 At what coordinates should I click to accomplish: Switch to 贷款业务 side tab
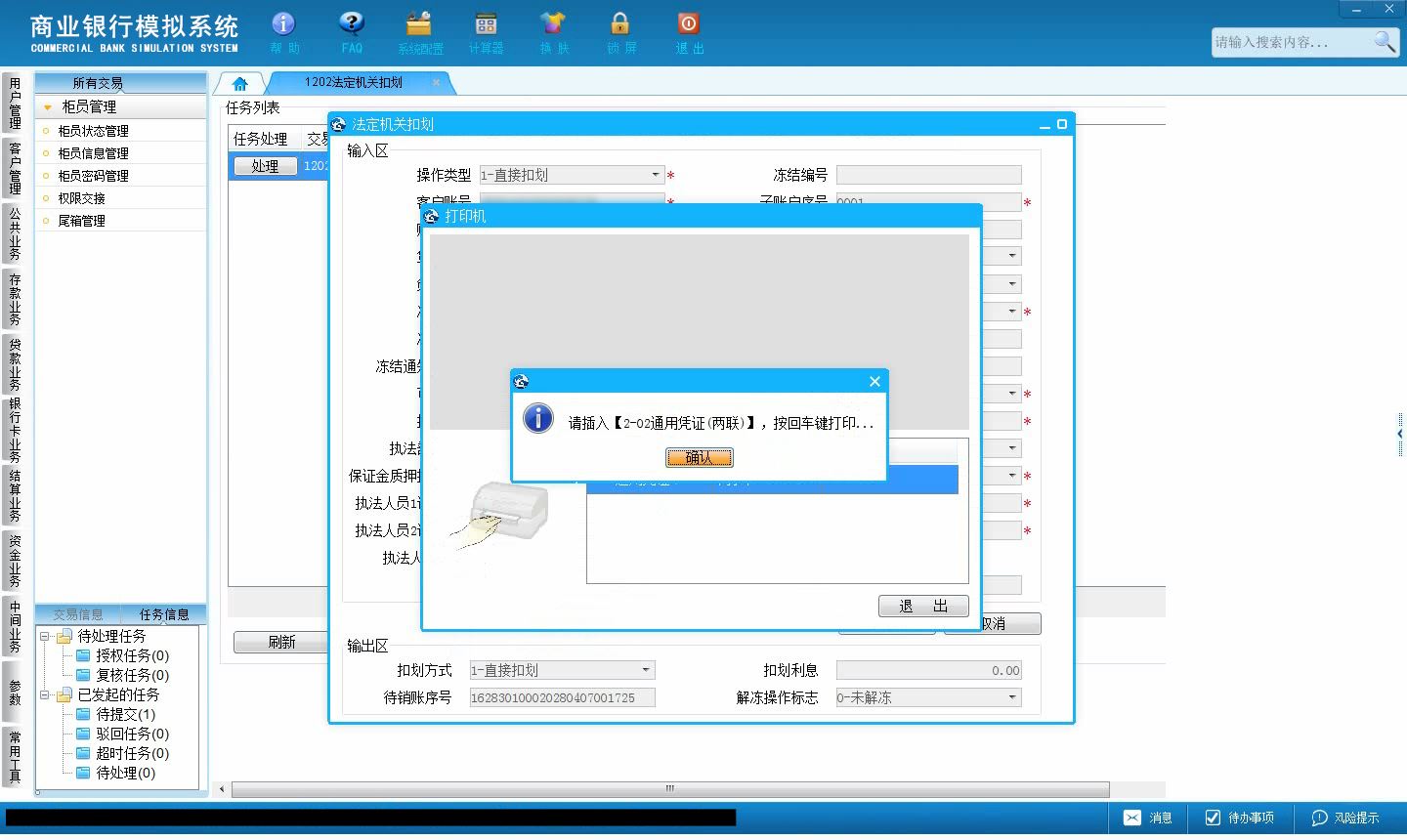(15, 364)
